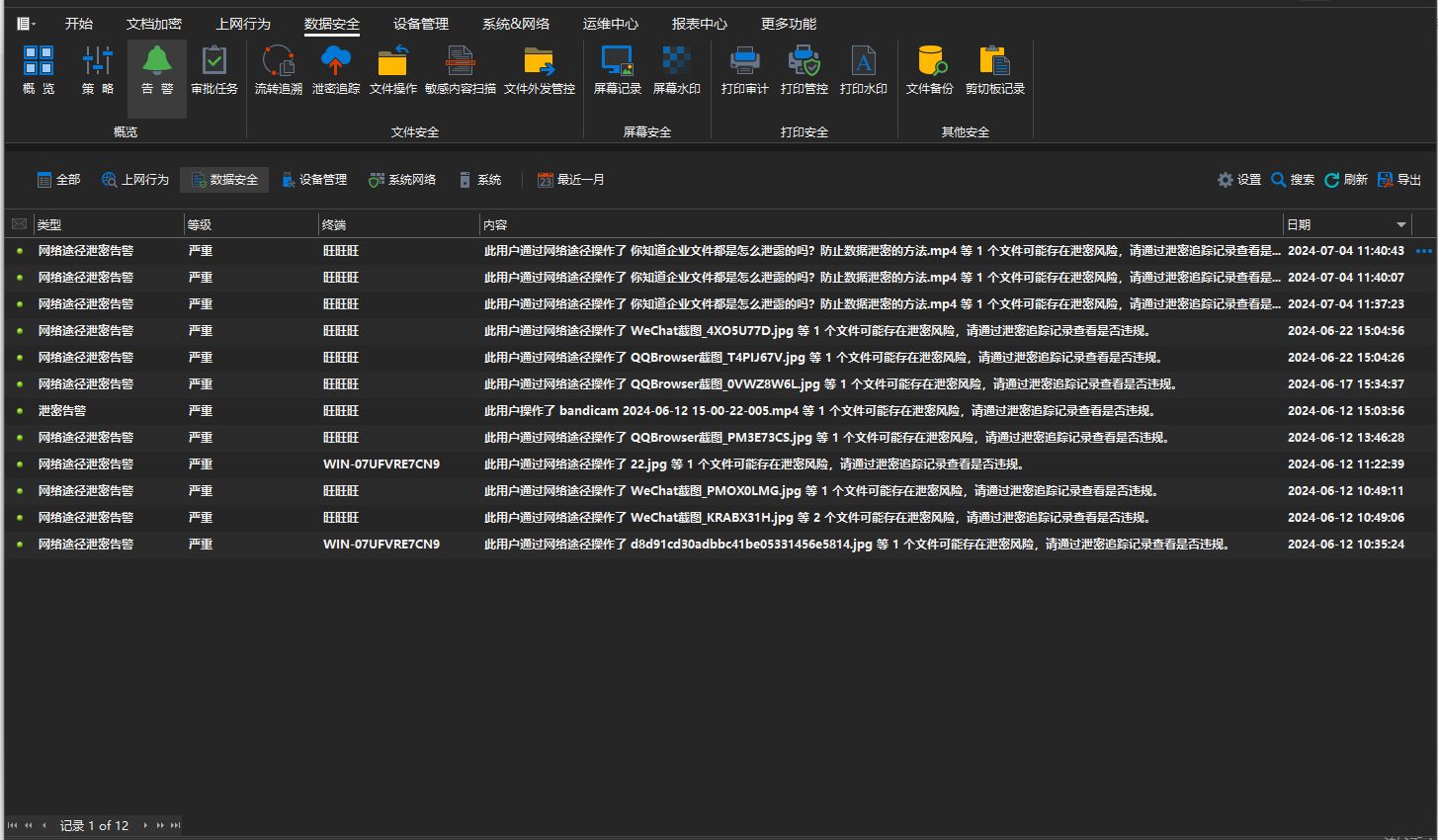The width and height of the screenshot is (1438, 840).
Task: Select alert dated 2024-06-12 11:22:39
Action: [x=719, y=464]
